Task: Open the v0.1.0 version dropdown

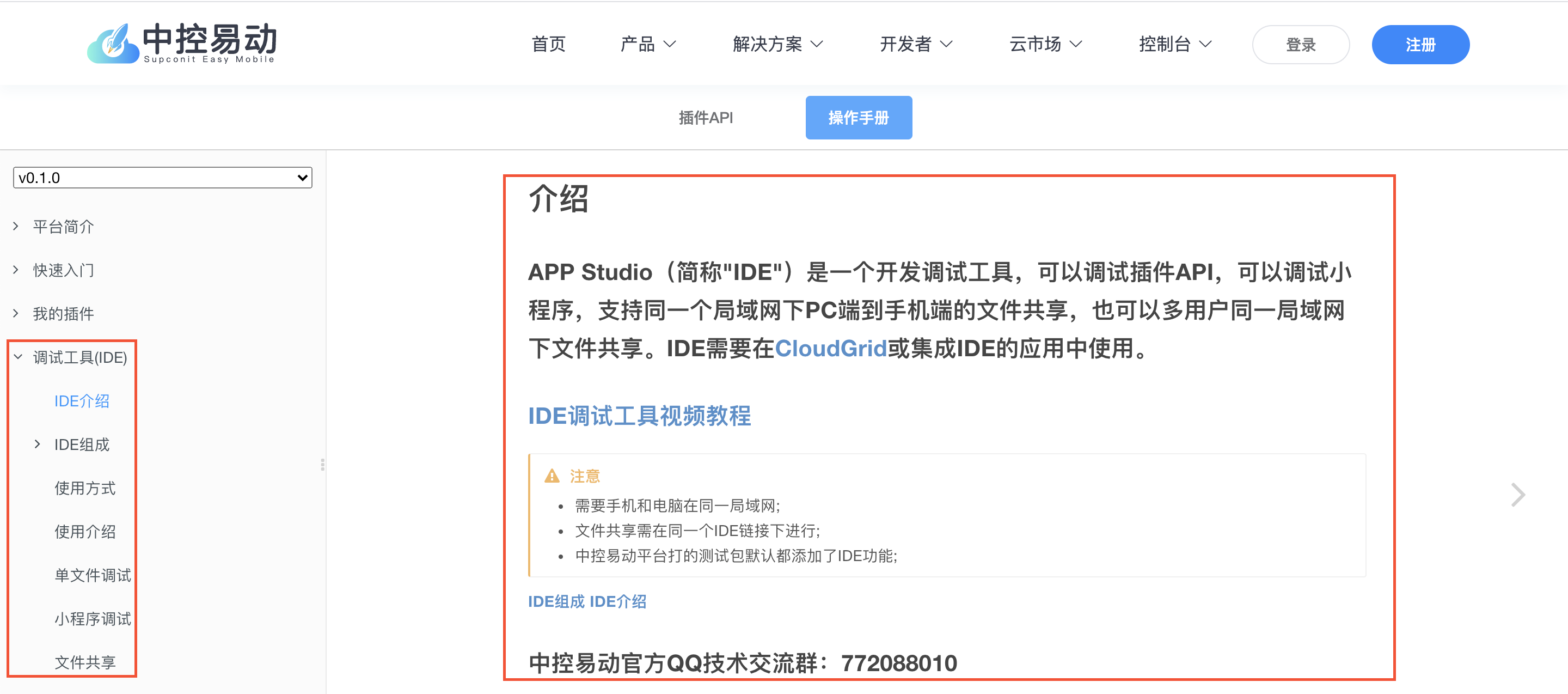Action: tap(163, 178)
